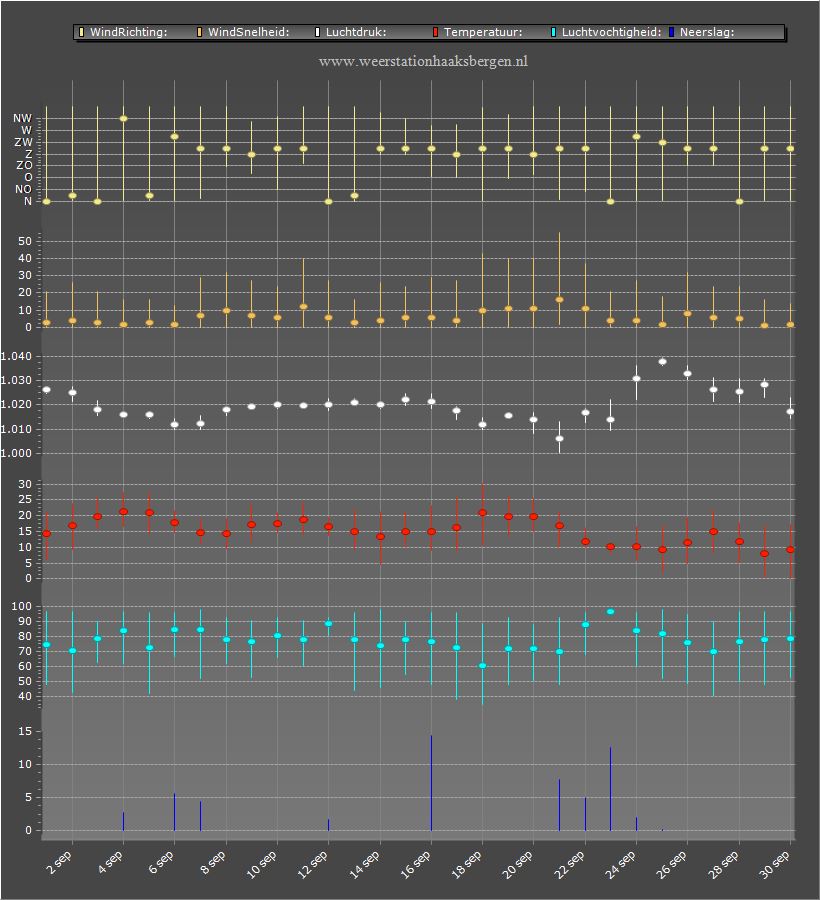The width and height of the screenshot is (820, 900).
Task: Select the Temperatuur legend label
Action: pos(483,32)
